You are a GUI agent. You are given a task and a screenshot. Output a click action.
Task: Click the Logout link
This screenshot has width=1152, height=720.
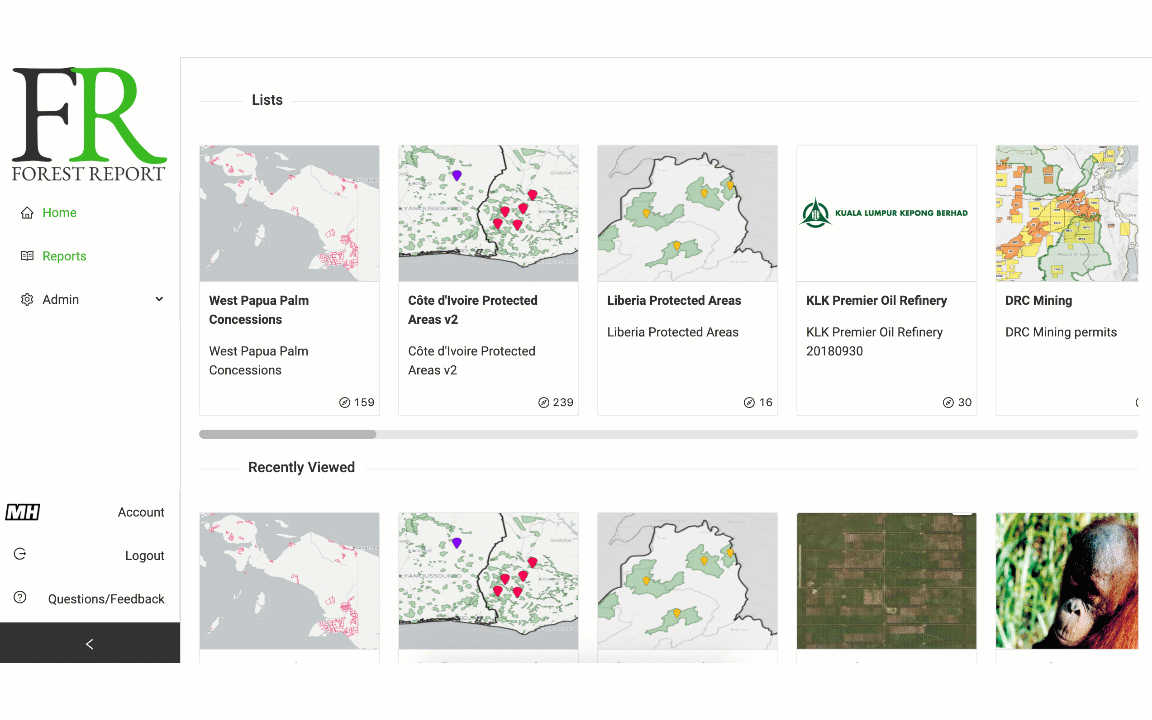[145, 555]
